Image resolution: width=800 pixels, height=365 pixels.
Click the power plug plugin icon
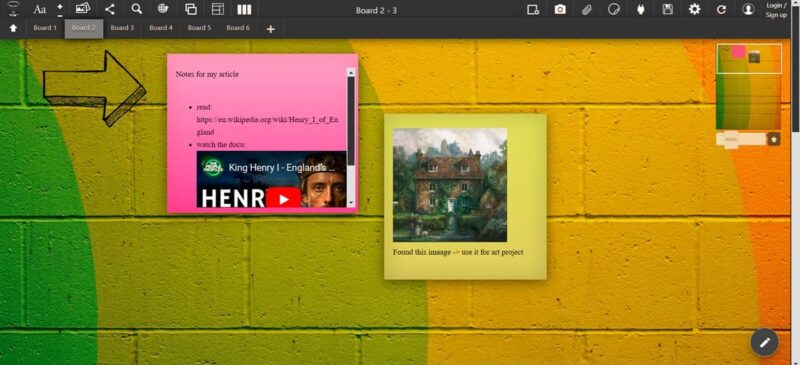(641, 9)
